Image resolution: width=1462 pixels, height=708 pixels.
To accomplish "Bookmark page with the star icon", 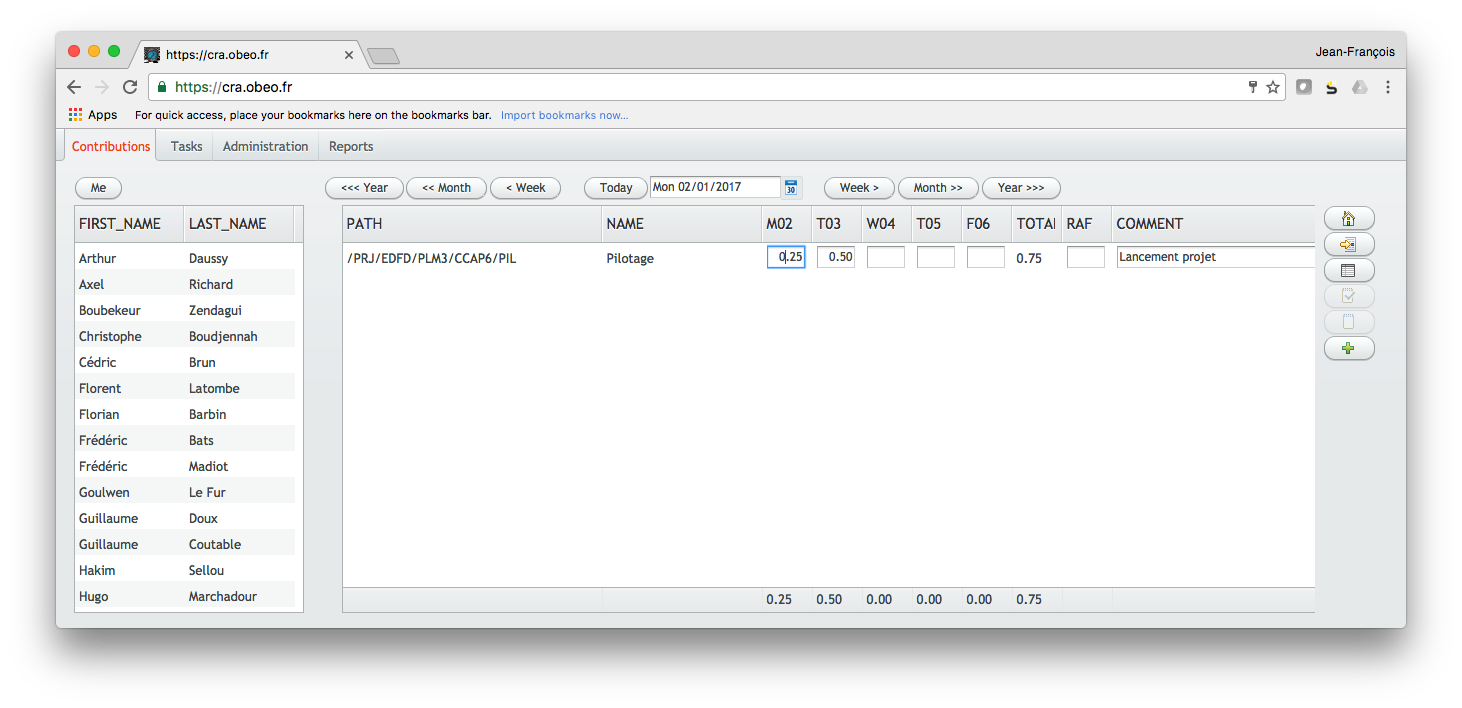I will (x=1273, y=87).
